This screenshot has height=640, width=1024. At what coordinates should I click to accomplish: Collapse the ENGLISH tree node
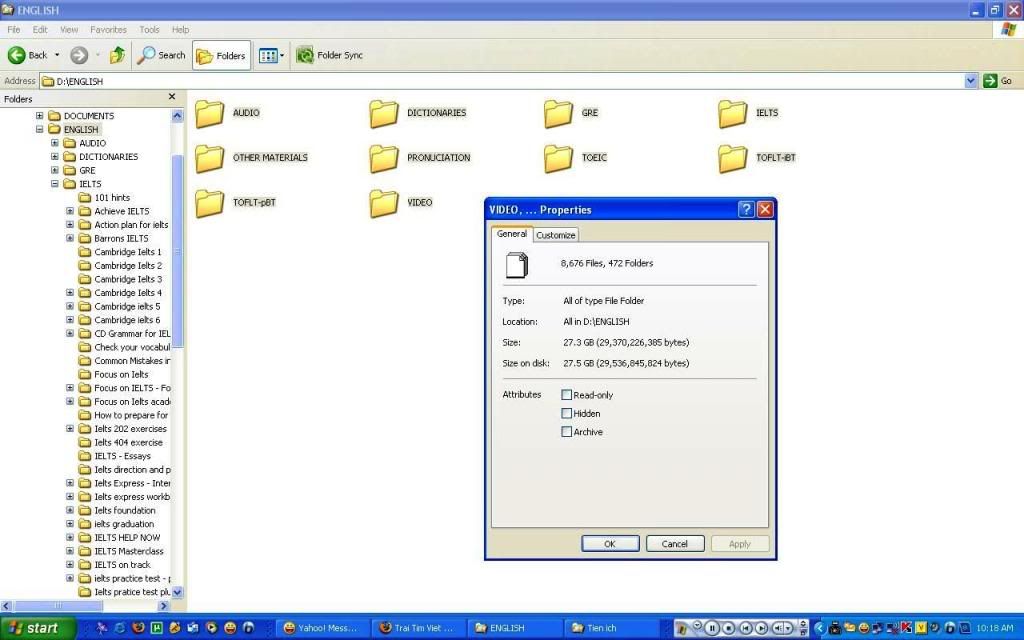pyautogui.click(x=40, y=129)
